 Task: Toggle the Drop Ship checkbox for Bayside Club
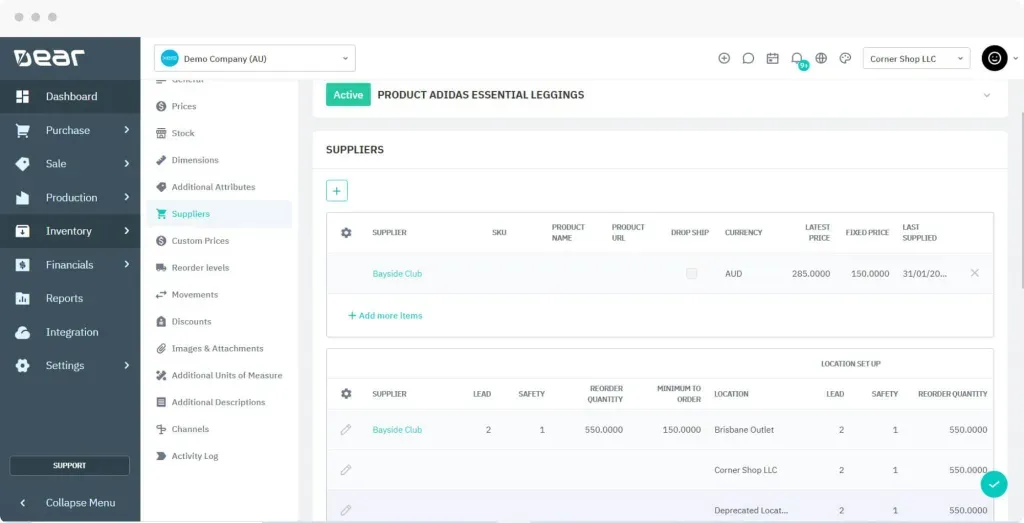pos(691,273)
